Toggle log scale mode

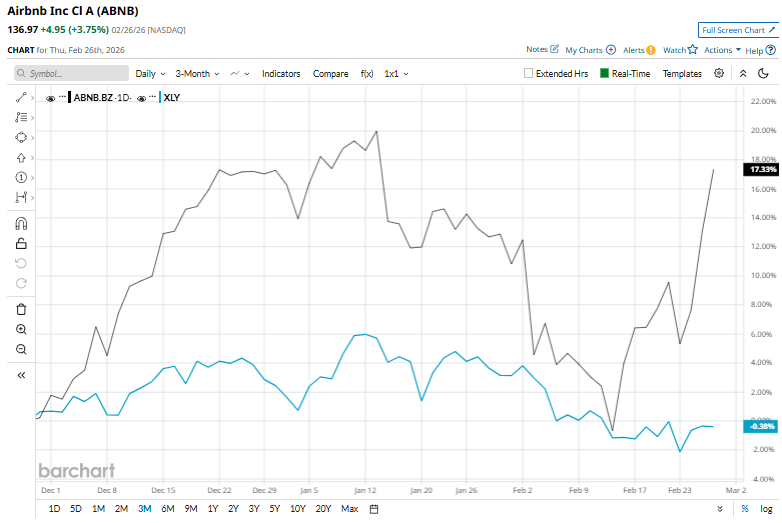click(766, 509)
